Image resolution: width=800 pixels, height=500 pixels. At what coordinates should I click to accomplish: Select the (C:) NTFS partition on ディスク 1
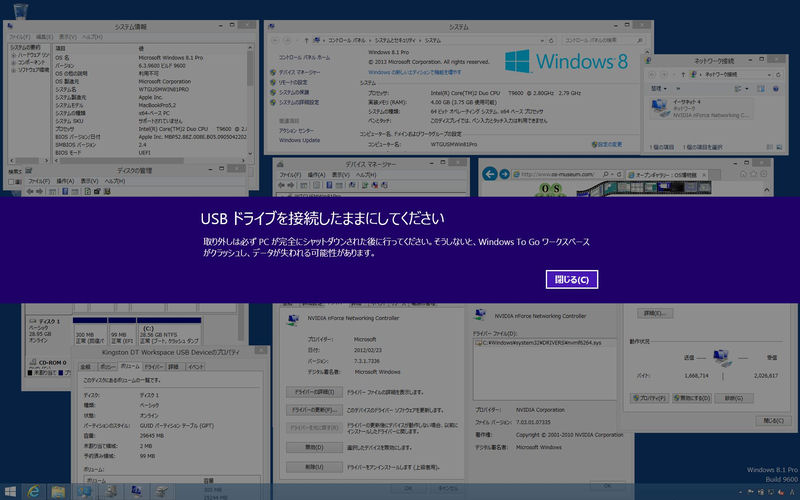[169, 331]
